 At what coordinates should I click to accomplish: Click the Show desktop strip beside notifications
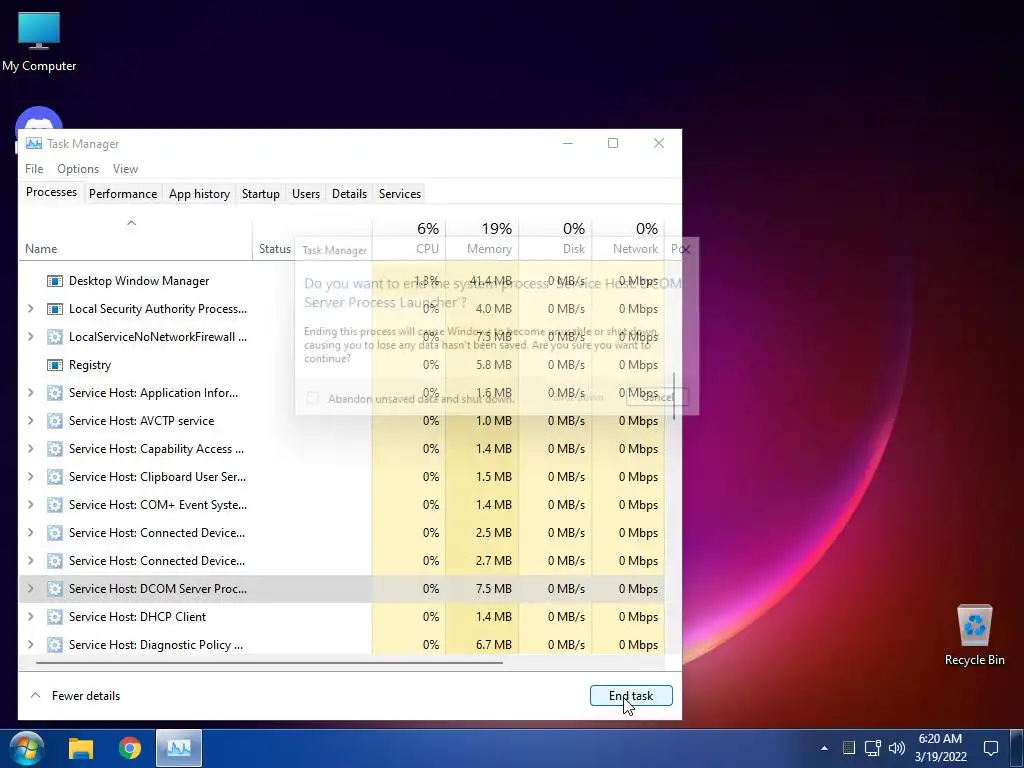pos(1016,748)
